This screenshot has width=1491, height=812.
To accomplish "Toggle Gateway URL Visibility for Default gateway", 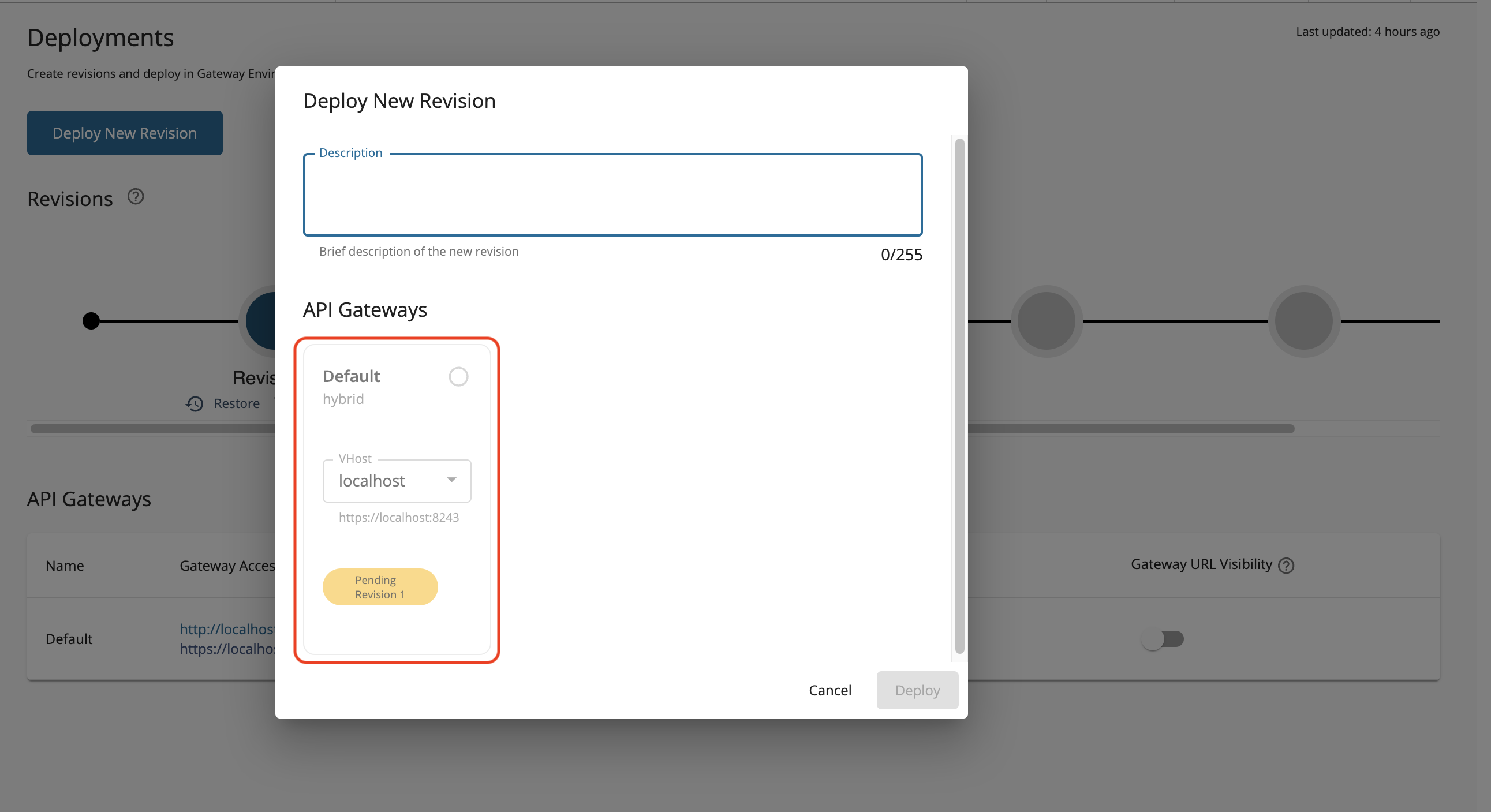I will click(x=1163, y=639).
